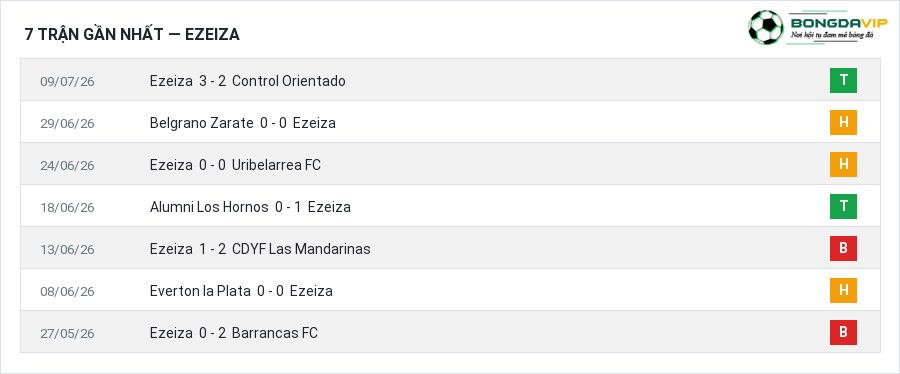Open the Belgrano Zarate 0 - 0 Ezeiza match
This screenshot has width=900, height=374.
[242, 123]
